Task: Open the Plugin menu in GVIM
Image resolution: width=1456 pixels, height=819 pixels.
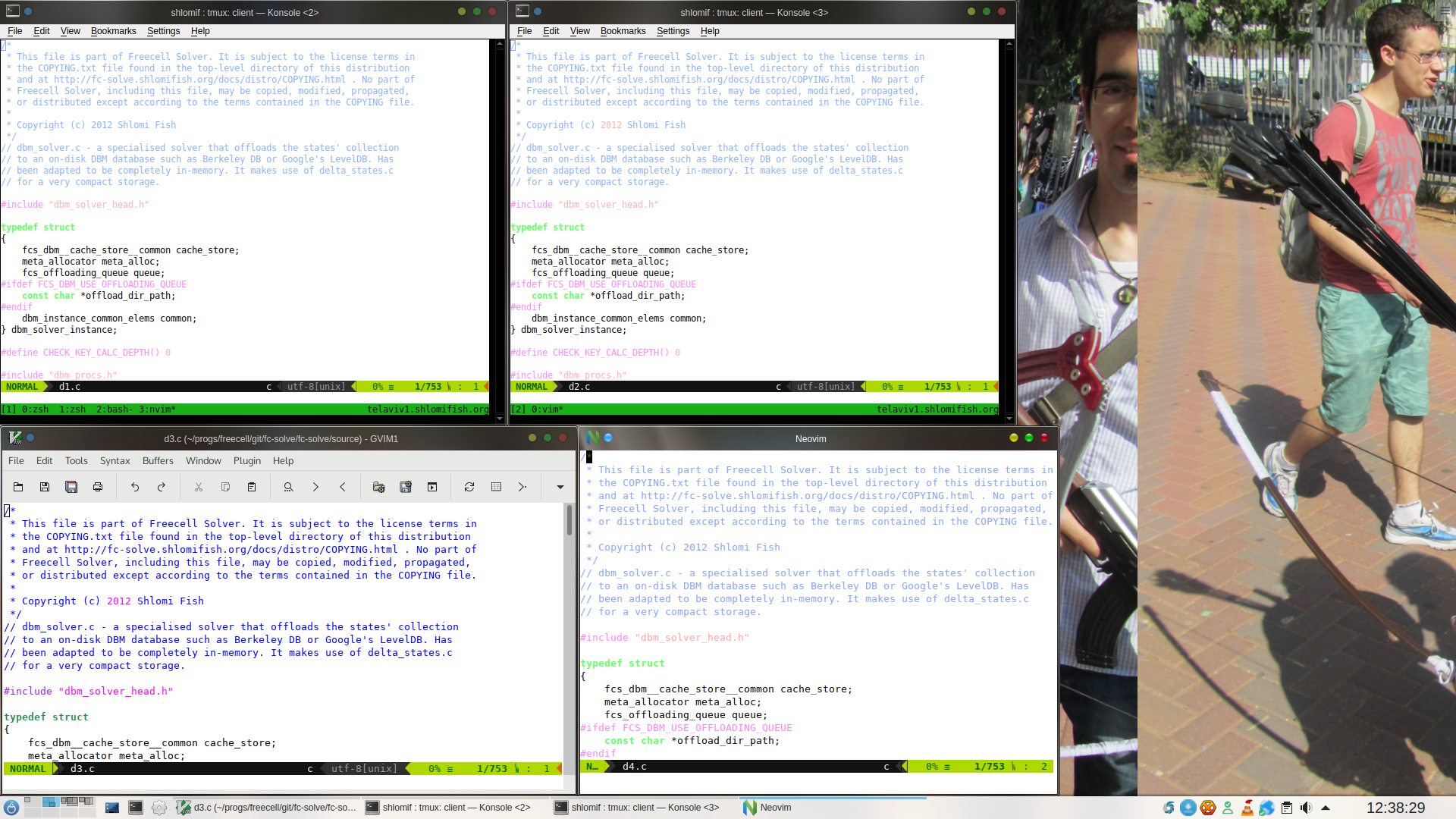Action: click(247, 461)
